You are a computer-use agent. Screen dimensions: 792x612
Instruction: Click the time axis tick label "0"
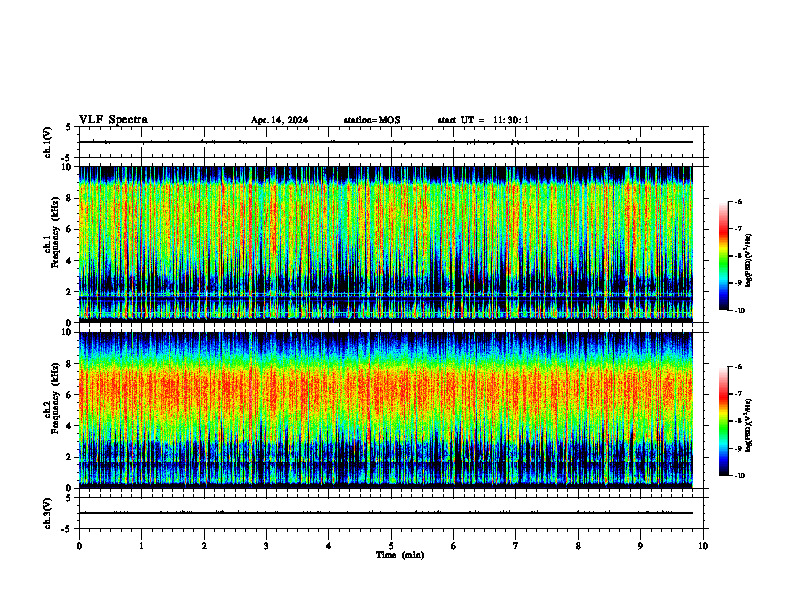coord(79,546)
